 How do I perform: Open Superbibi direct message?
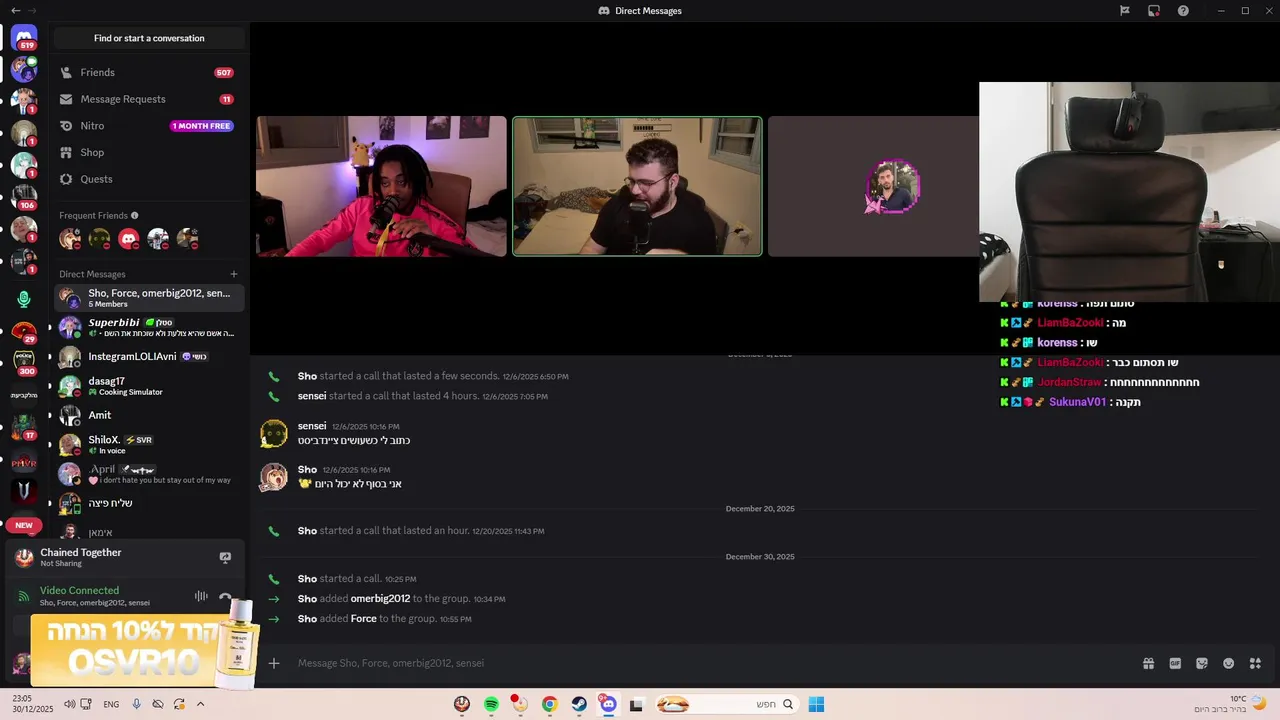point(149,327)
